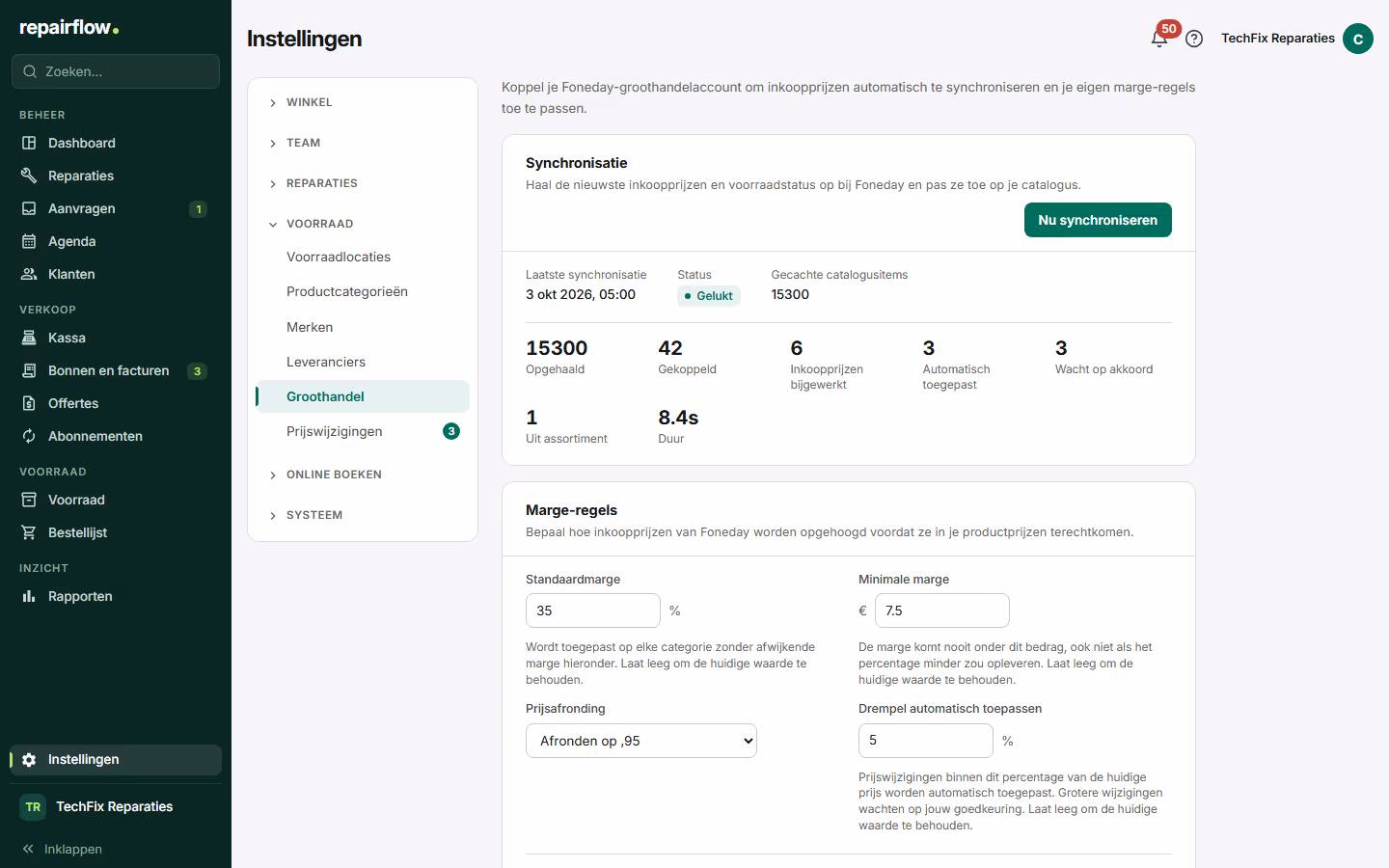Viewport: 1389px width, 868px height.
Task: Open Prijswijzigingen with 3 badge
Action: (x=363, y=431)
